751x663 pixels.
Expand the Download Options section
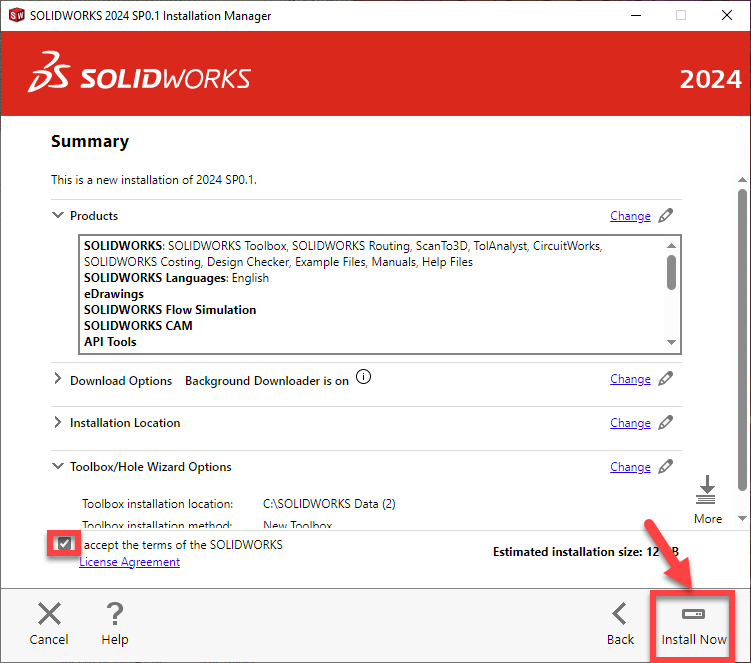click(57, 380)
